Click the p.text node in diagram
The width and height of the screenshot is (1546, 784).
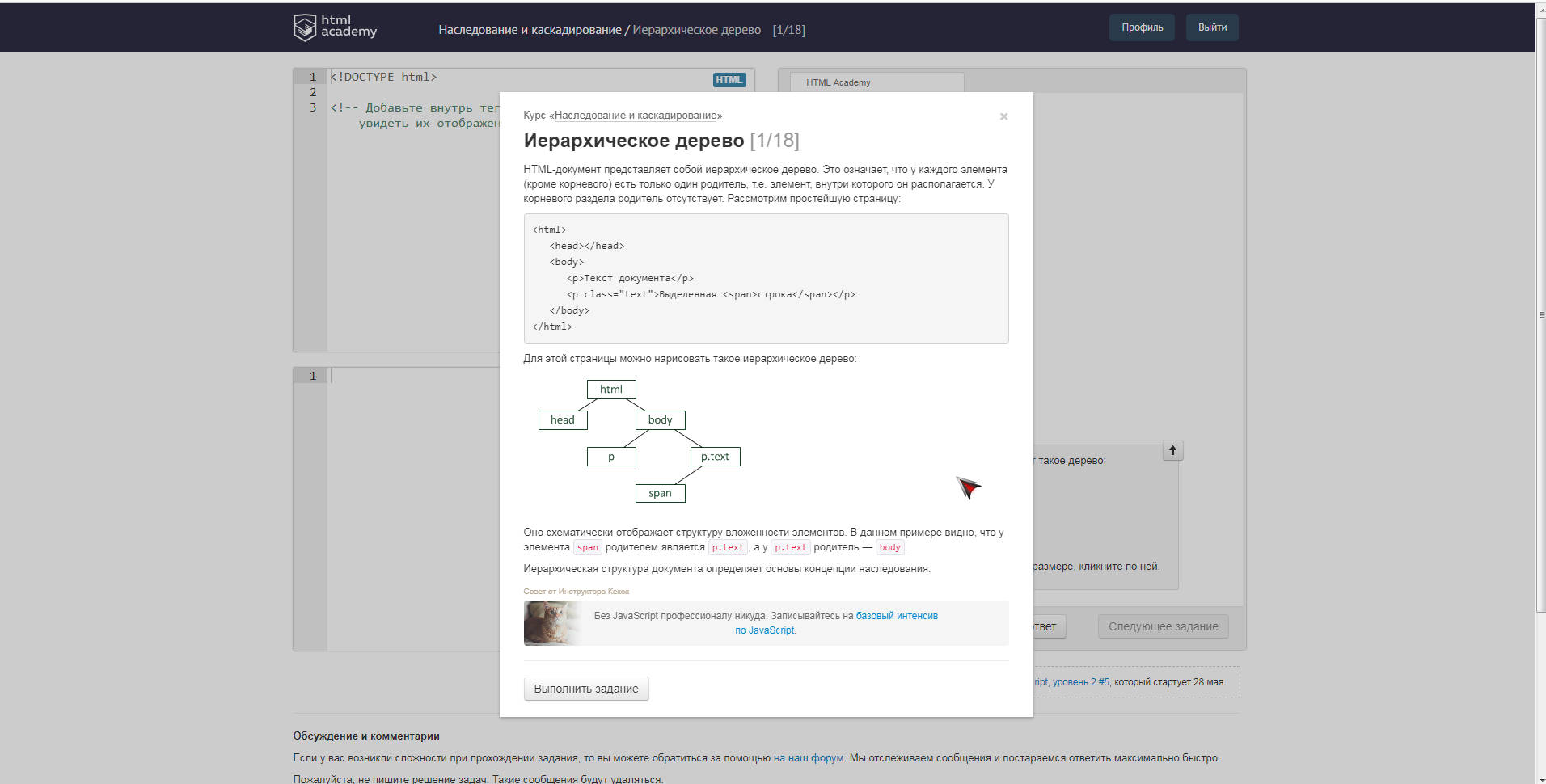click(716, 457)
